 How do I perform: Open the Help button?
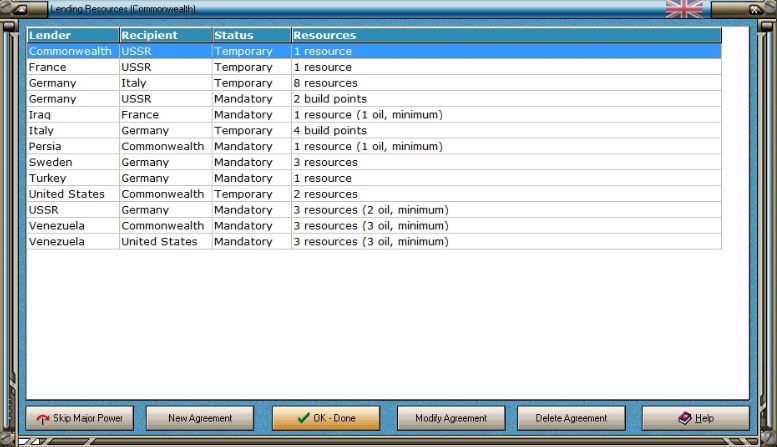pyautogui.click(x=696, y=418)
